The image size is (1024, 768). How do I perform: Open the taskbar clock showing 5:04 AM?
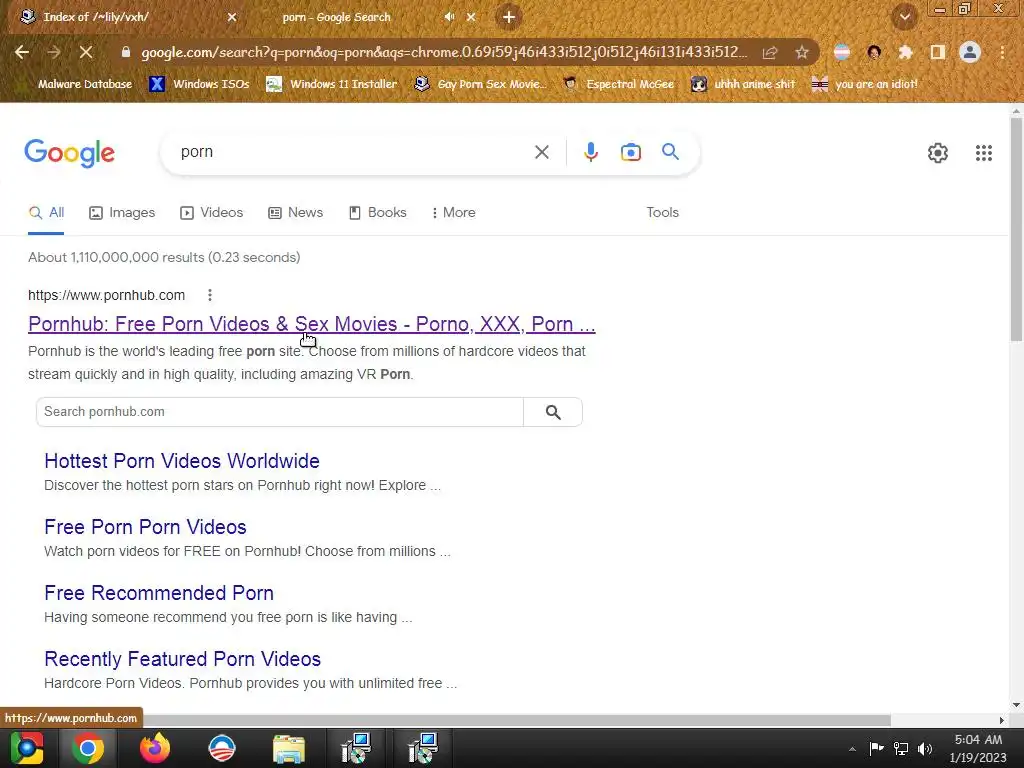tap(978, 748)
